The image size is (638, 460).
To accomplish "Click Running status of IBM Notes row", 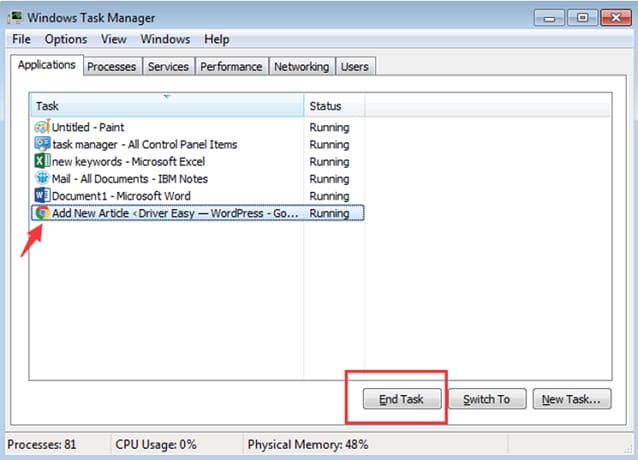I will tap(329, 179).
